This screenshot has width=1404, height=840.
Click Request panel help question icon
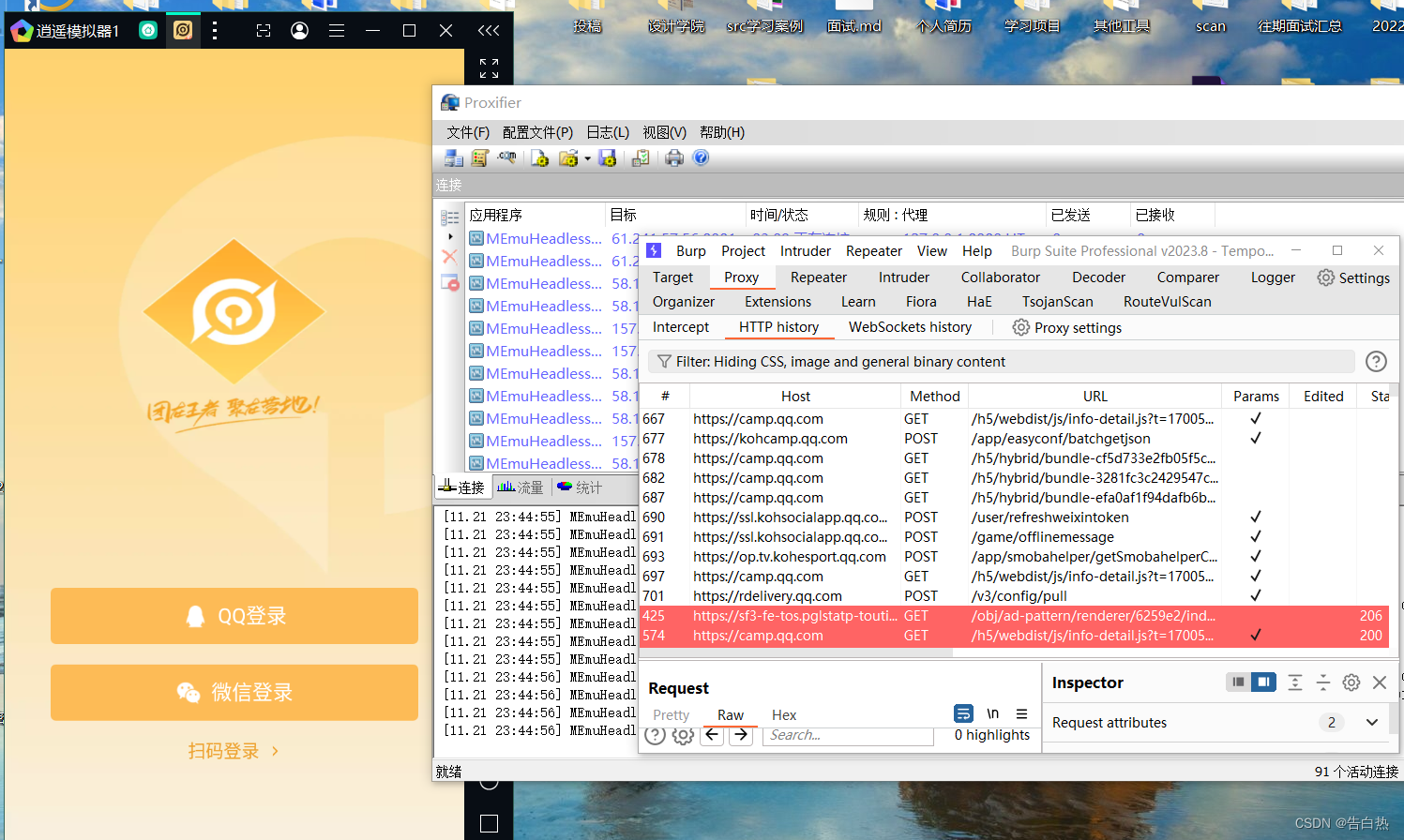tap(656, 735)
